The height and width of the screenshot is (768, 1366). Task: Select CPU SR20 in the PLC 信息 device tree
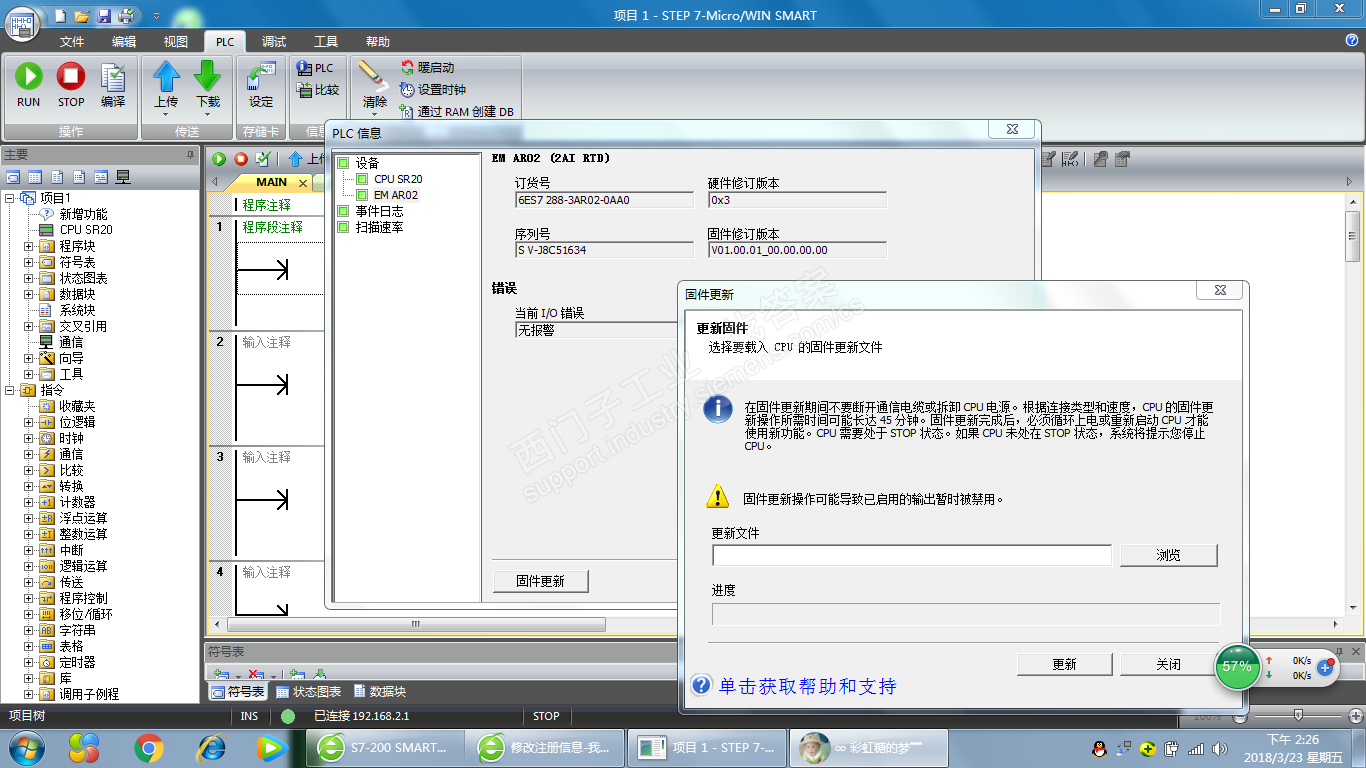click(398, 179)
